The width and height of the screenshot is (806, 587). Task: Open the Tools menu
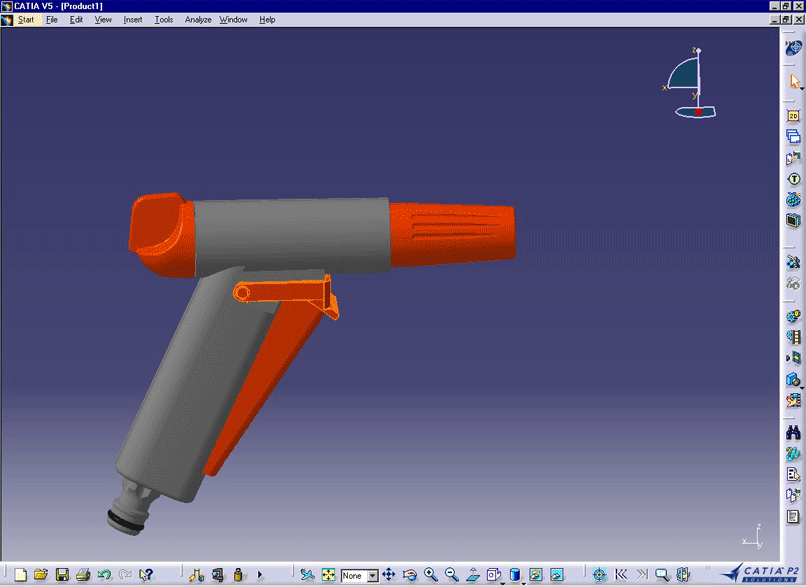pyautogui.click(x=163, y=20)
